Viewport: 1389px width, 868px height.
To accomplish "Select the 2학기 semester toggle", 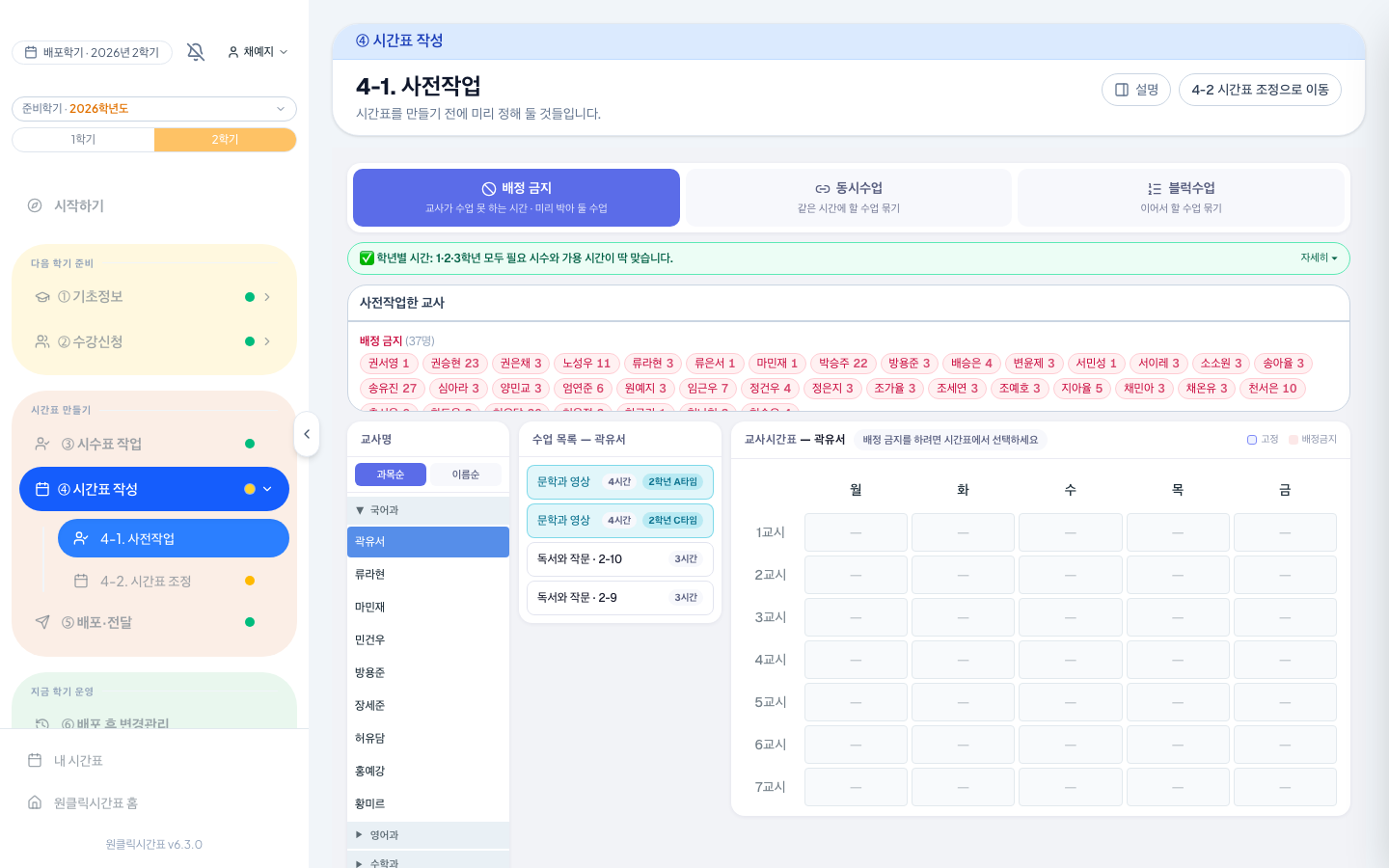I will point(225,140).
